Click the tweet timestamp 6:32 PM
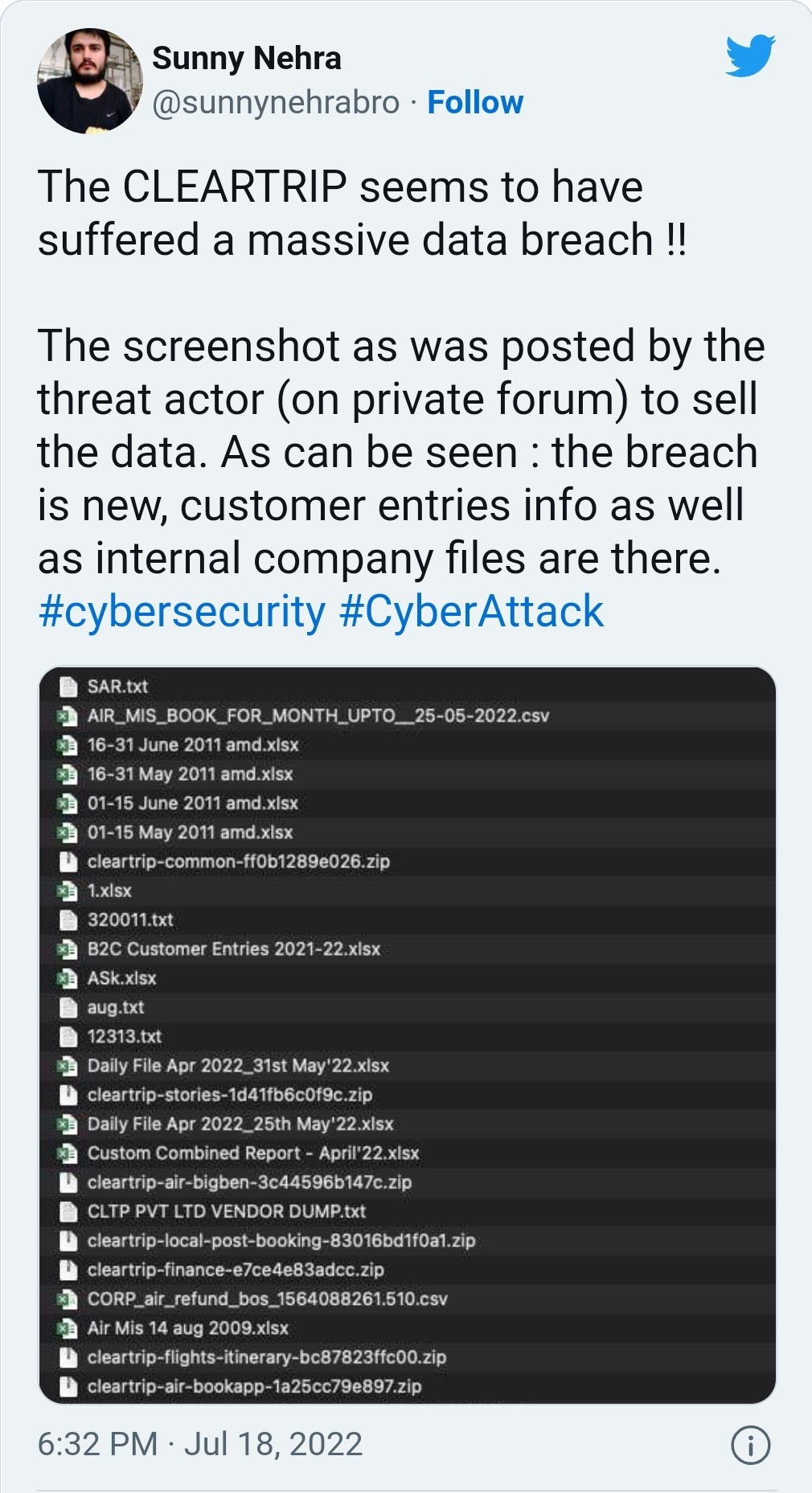The image size is (812, 1493). click(x=97, y=1444)
